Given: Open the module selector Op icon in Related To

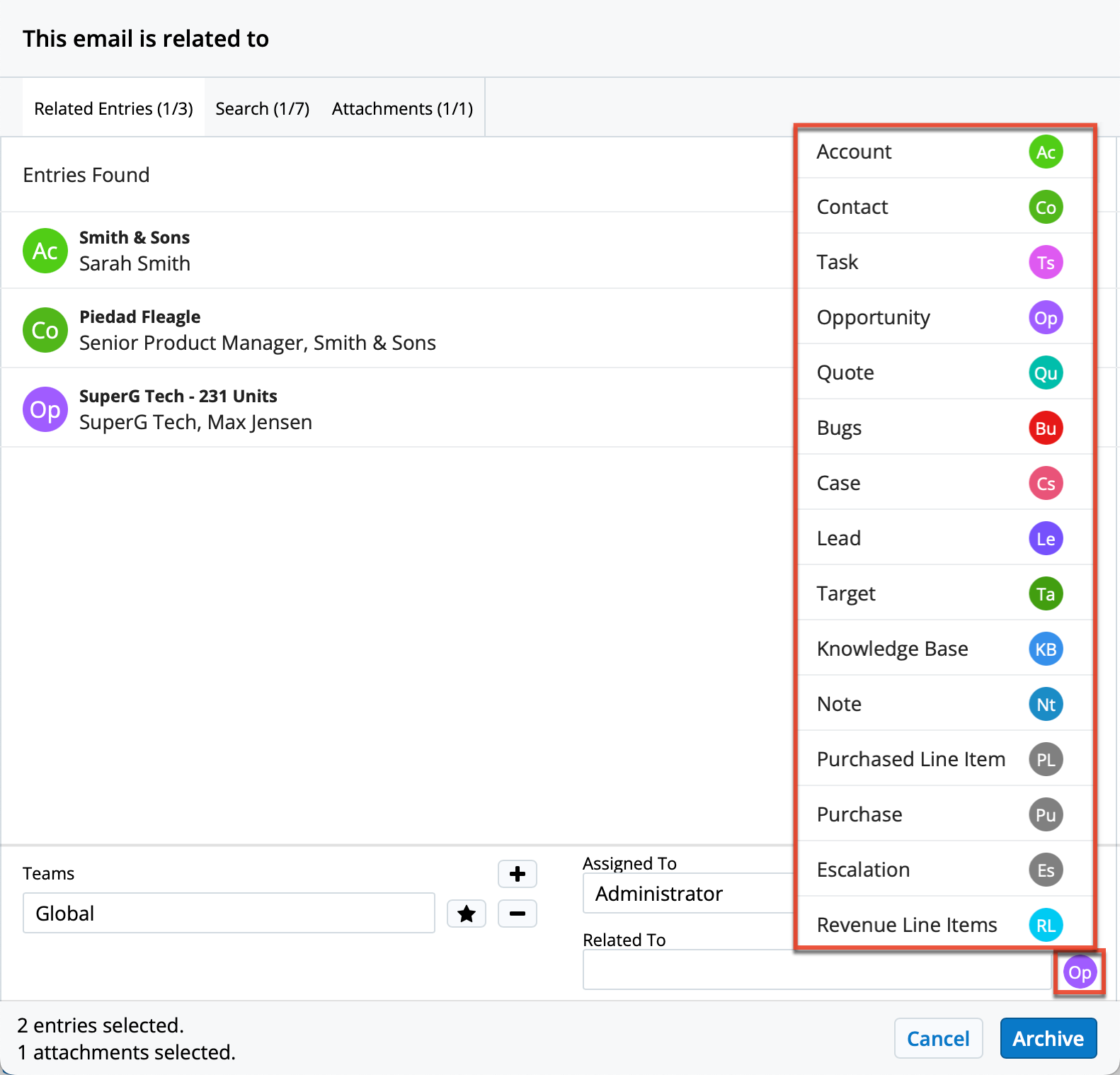Looking at the screenshot, I should 1080,972.
